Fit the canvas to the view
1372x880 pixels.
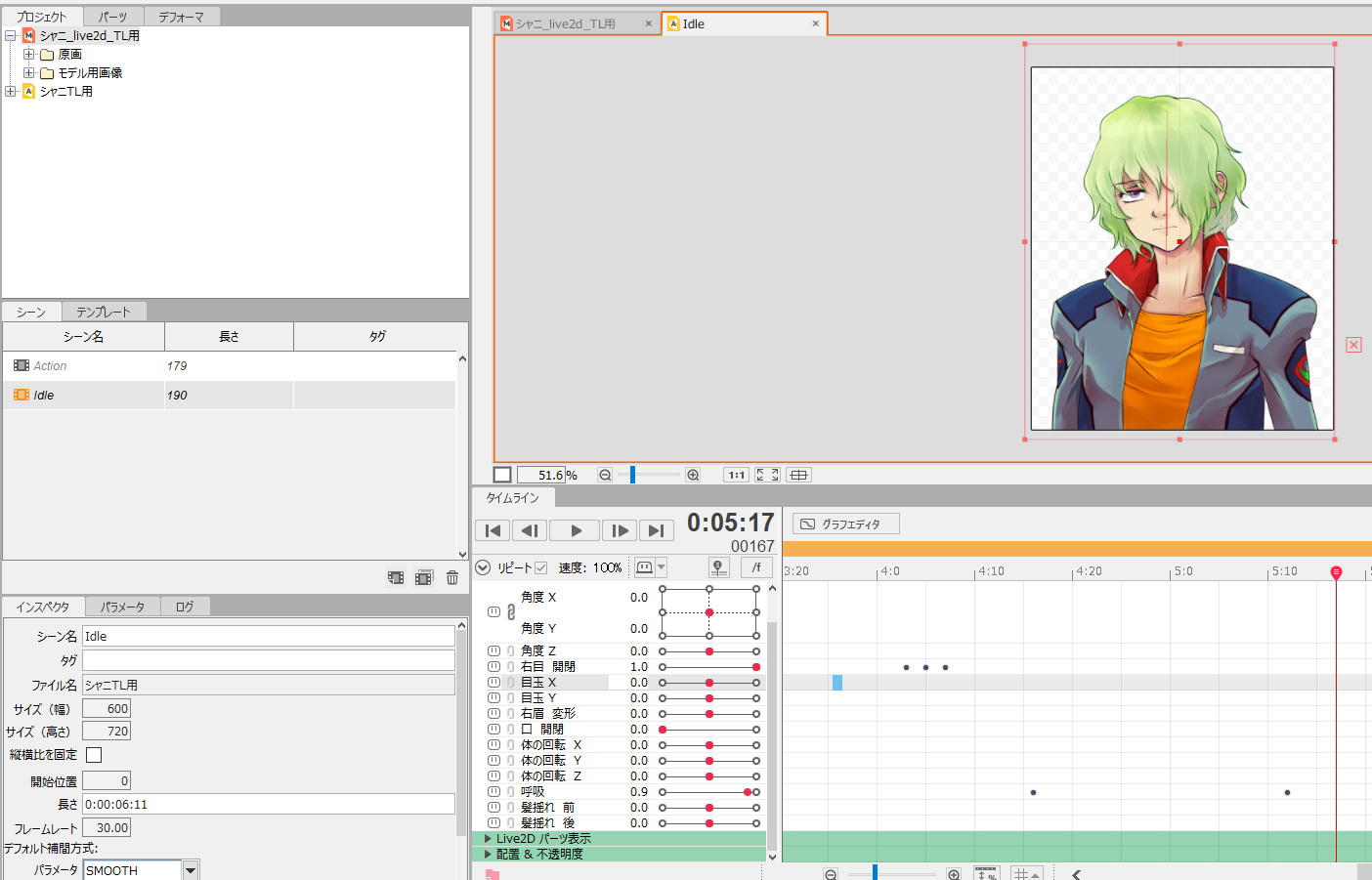(767, 475)
